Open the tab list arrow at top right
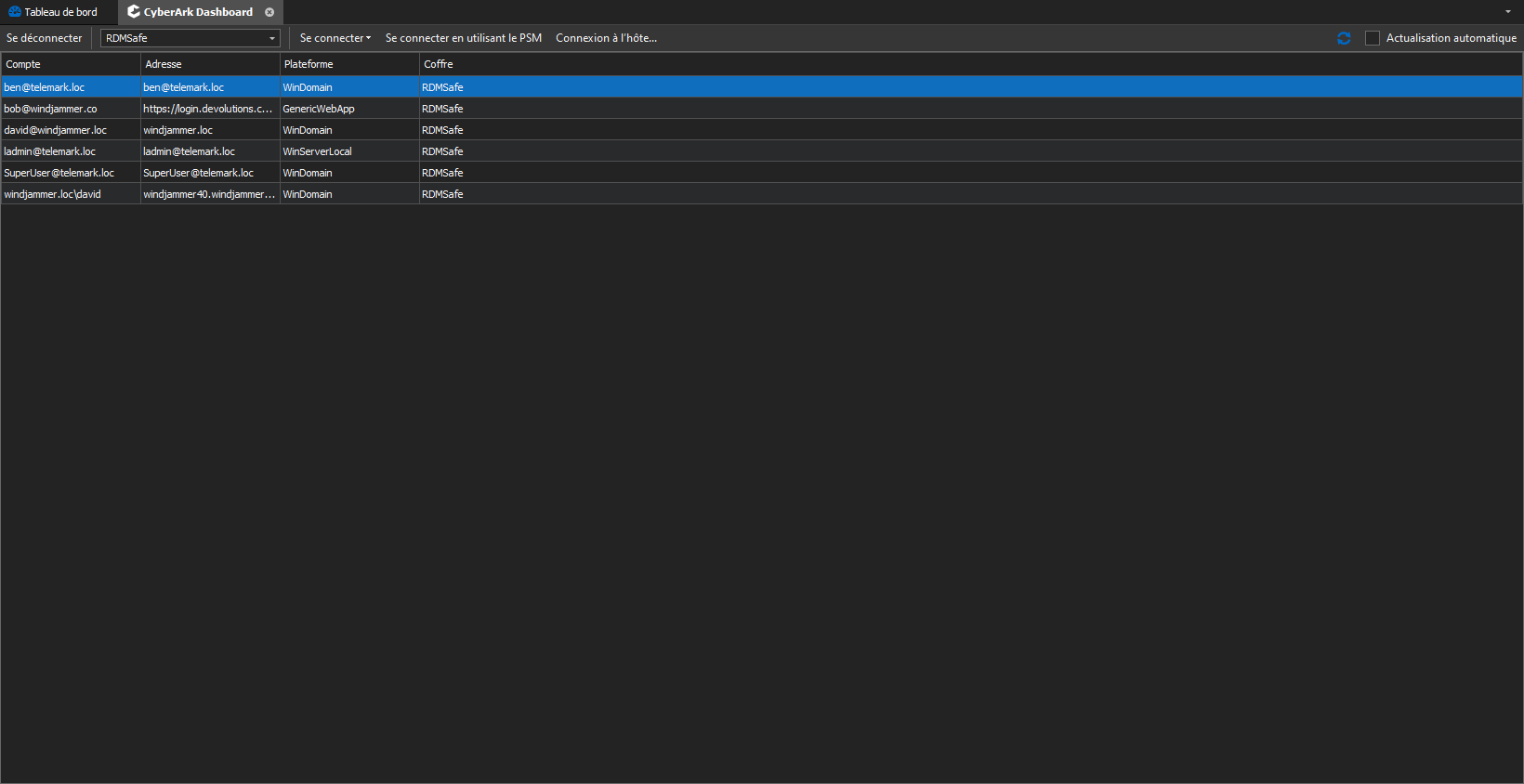The image size is (1524, 784). tap(1507, 12)
